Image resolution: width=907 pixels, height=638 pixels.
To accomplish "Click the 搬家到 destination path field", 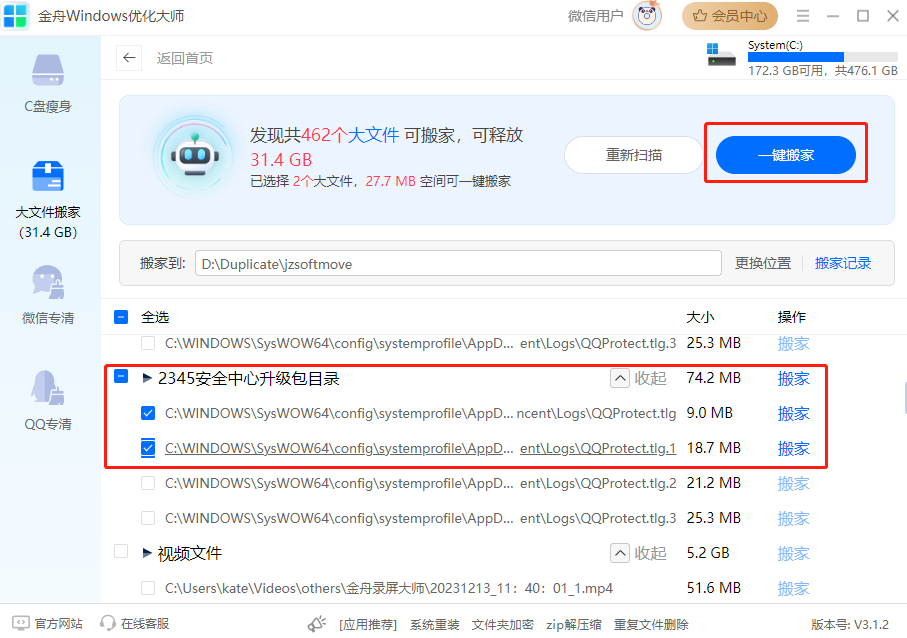I will point(458,263).
